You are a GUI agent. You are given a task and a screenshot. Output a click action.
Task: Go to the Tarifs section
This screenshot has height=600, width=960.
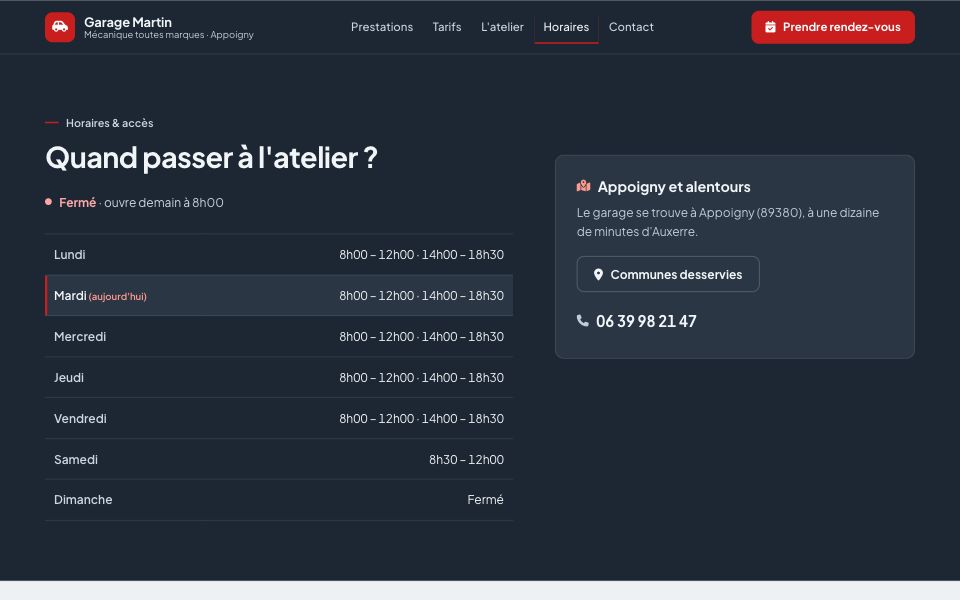(x=446, y=27)
